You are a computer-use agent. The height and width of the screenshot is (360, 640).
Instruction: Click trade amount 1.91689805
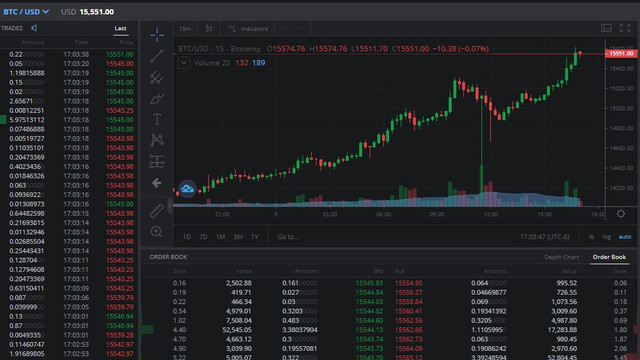pos(27,354)
